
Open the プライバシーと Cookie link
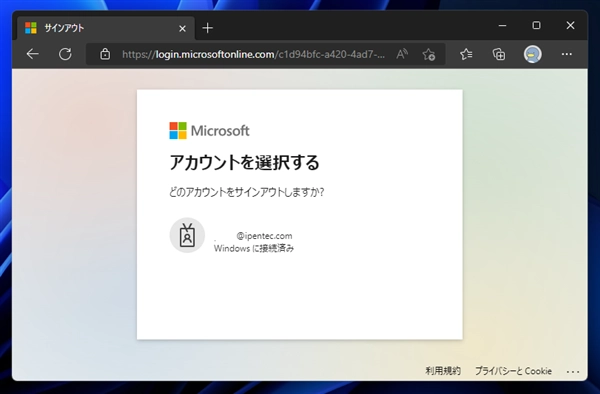point(513,371)
